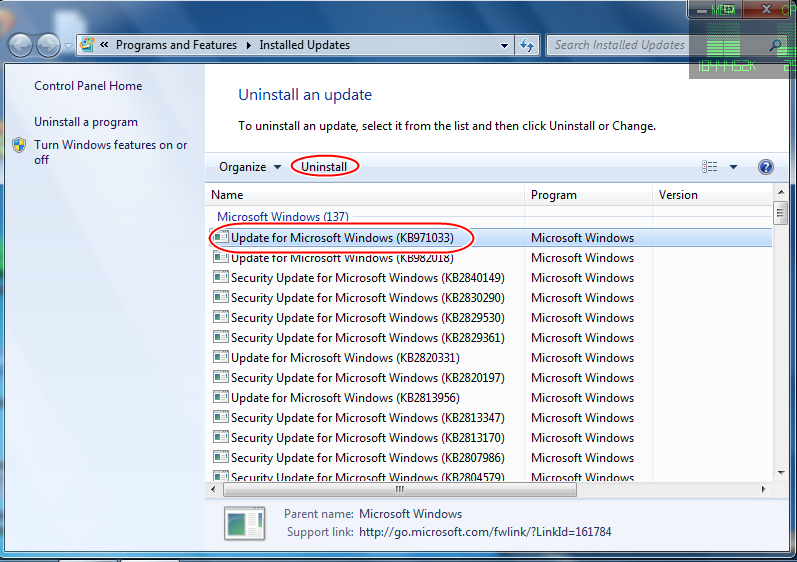
Task: Select Security Update (KB2829361) row
Action: click(490, 338)
